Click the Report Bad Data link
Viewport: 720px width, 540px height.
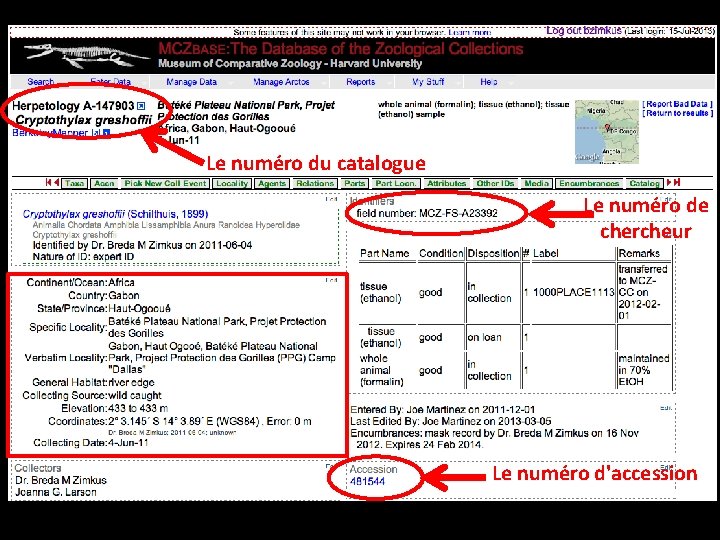click(x=677, y=104)
